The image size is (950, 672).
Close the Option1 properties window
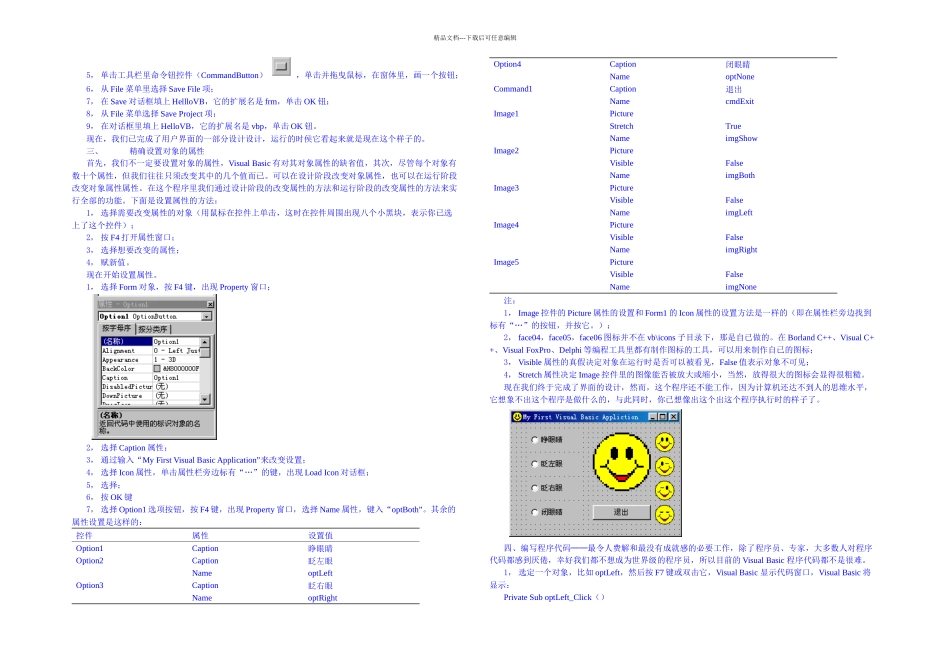(x=210, y=304)
